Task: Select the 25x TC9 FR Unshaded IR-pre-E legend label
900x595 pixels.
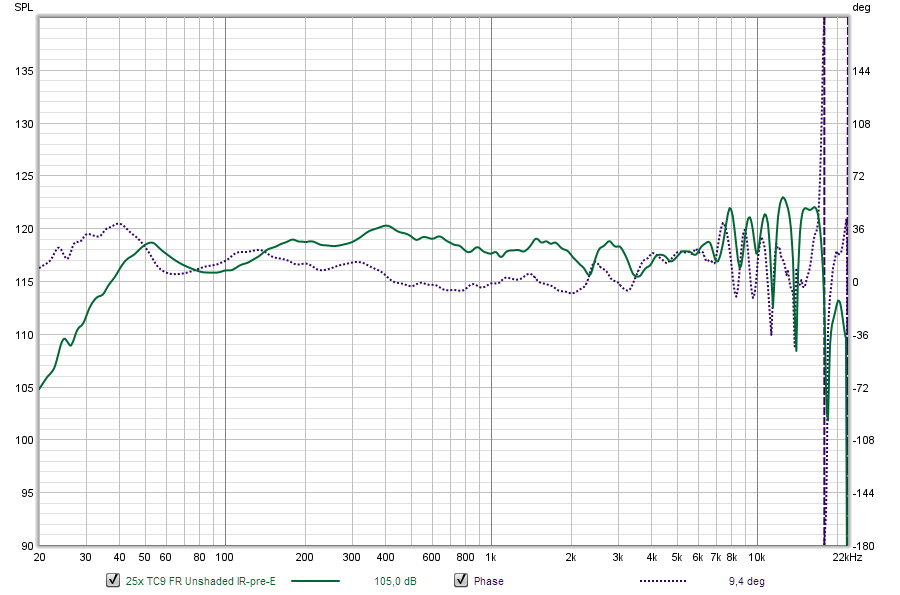Action: [x=200, y=581]
